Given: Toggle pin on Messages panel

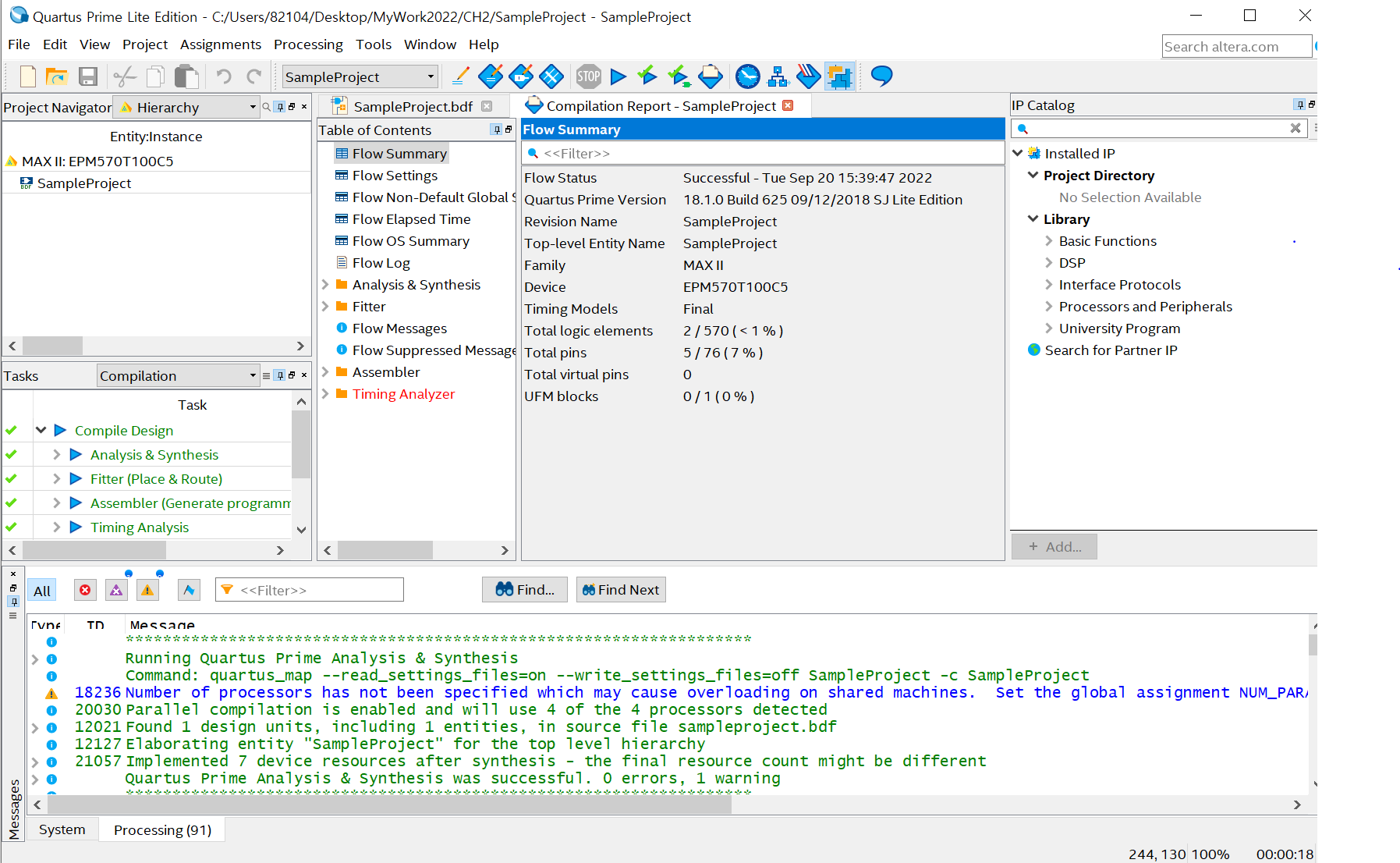Looking at the screenshot, I should [x=13, y=602].
